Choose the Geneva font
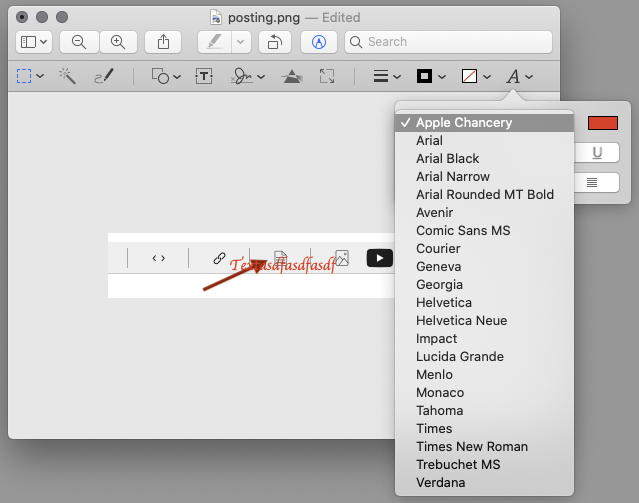This screenshot has width=639, height=503. [485, 267]
